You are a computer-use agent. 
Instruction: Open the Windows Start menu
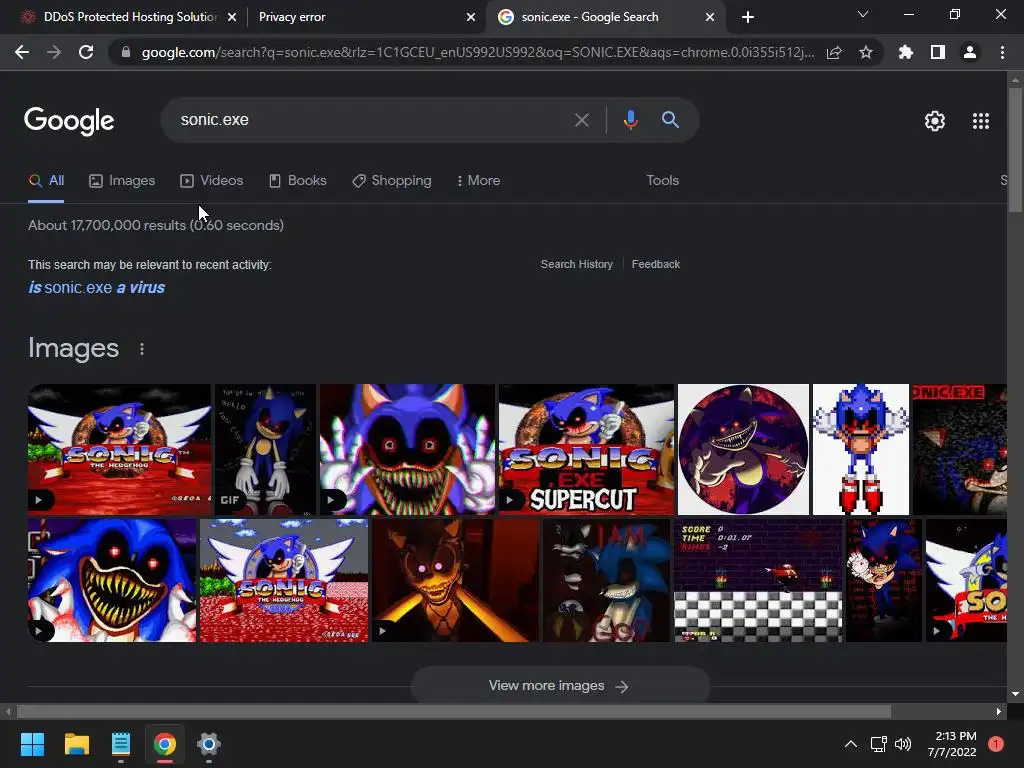(32, 744)
